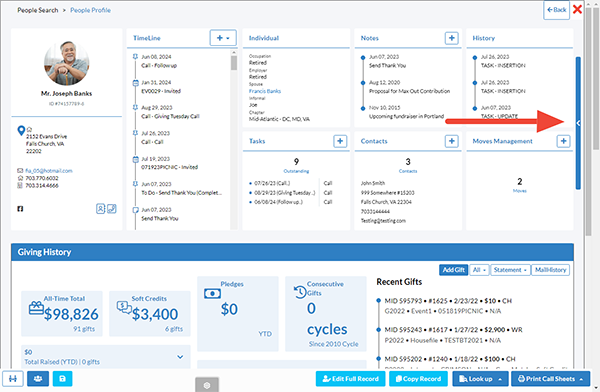The width and height of the screenshot is (600, 392).
Task: Click the TimeLine panel scrollbar
Action: tap(234, 141)
